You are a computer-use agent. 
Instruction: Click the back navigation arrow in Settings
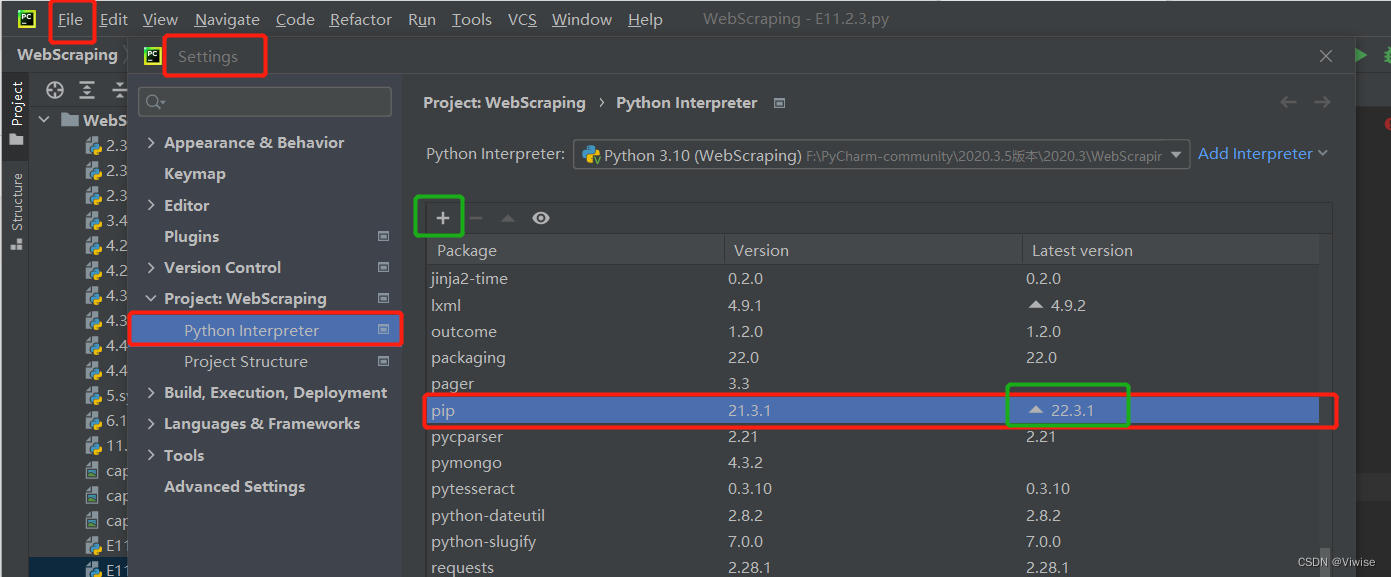[x=1289, y=102]
